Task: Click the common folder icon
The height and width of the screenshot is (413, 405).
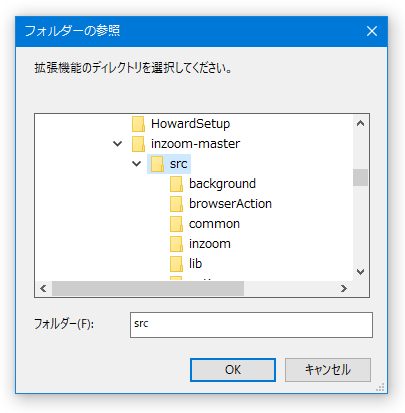Action: [176, 224]
